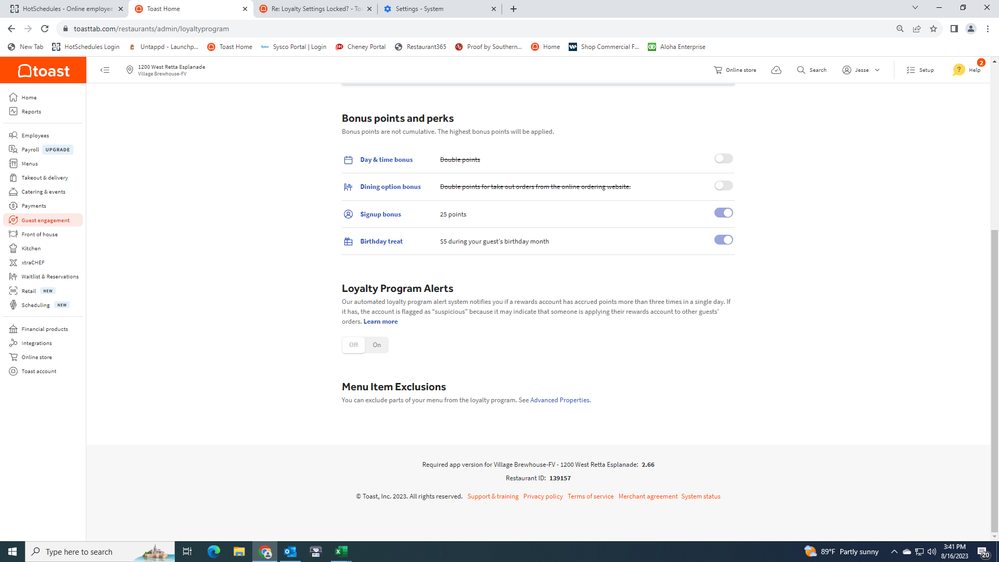The width and height of the screenshot is (999, 562).
Task: Open Excel from the Windows taskbar
Action: [x=341, y=551]
